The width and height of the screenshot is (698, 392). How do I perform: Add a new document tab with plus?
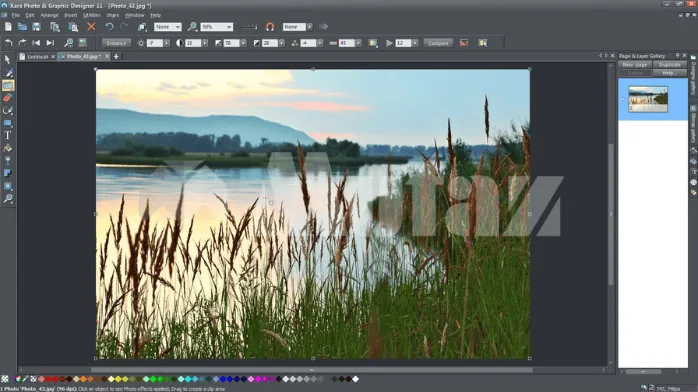coord(116,57)
